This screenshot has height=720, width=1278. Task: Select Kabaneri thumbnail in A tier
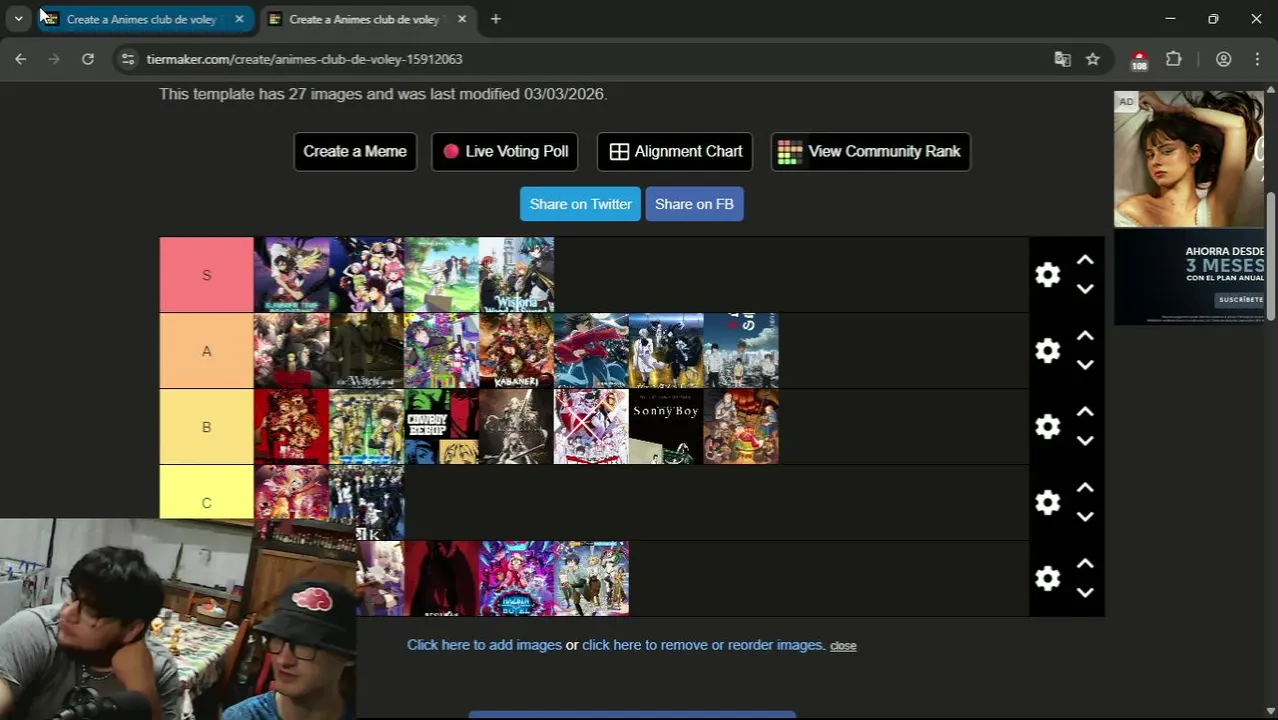click(516, 351)
